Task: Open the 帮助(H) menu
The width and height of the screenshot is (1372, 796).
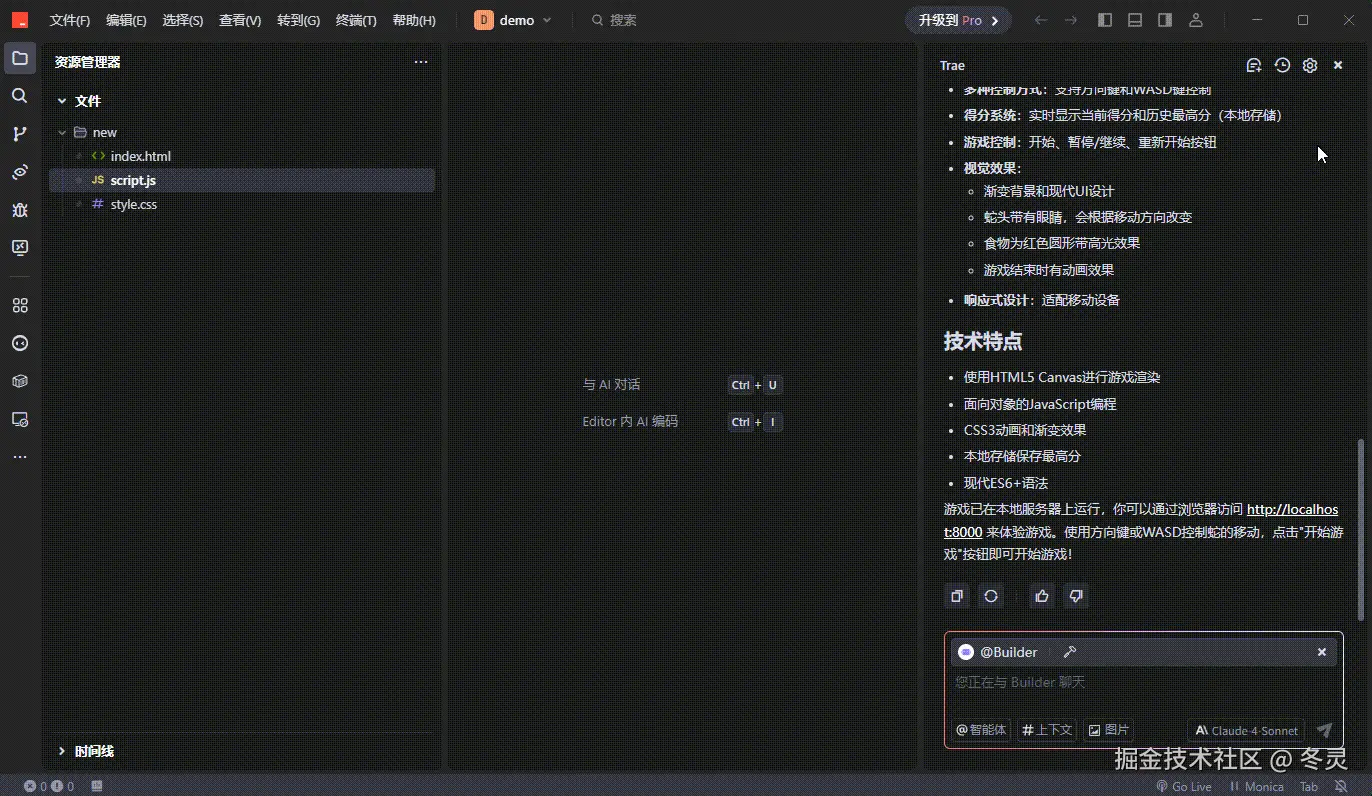Action: pos(414,20)
